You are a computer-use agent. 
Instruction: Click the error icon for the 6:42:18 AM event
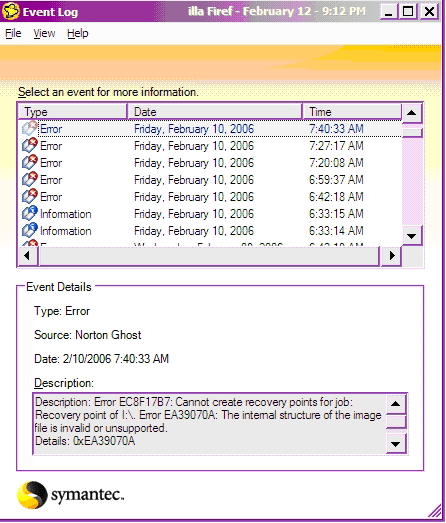30,196
